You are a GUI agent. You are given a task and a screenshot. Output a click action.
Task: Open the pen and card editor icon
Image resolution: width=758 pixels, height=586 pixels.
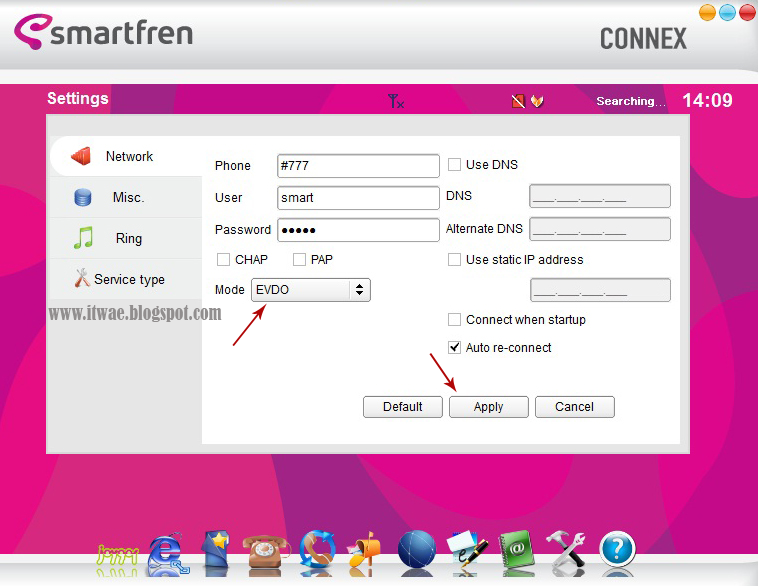[x=467, y=549]
